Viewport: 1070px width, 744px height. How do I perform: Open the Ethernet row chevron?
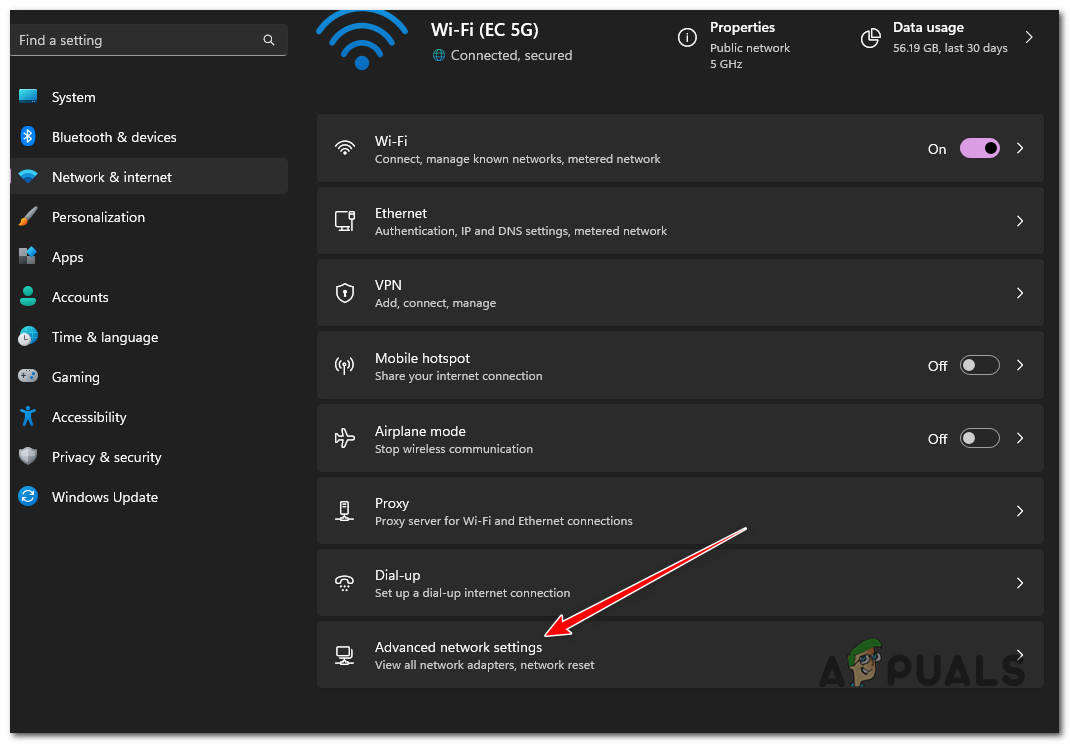click(1020, 220)
